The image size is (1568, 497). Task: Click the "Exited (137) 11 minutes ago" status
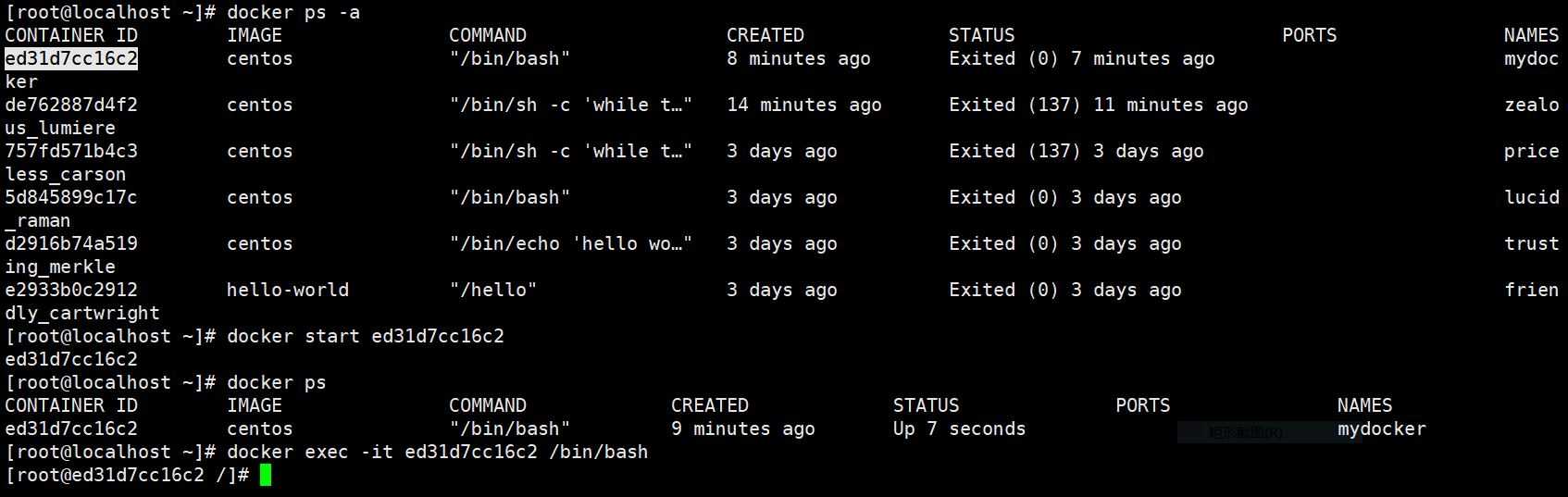click(x=1099, y=105)
